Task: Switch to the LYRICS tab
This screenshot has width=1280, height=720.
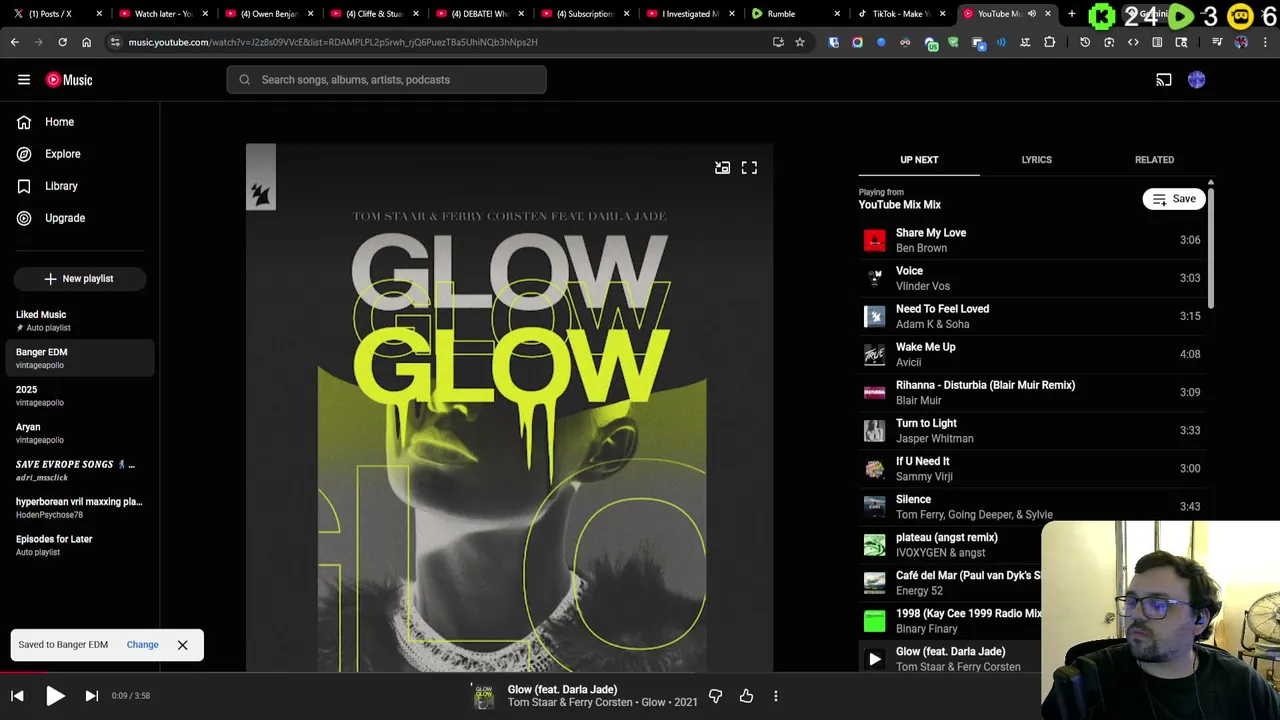Action: coord(1036,160)
